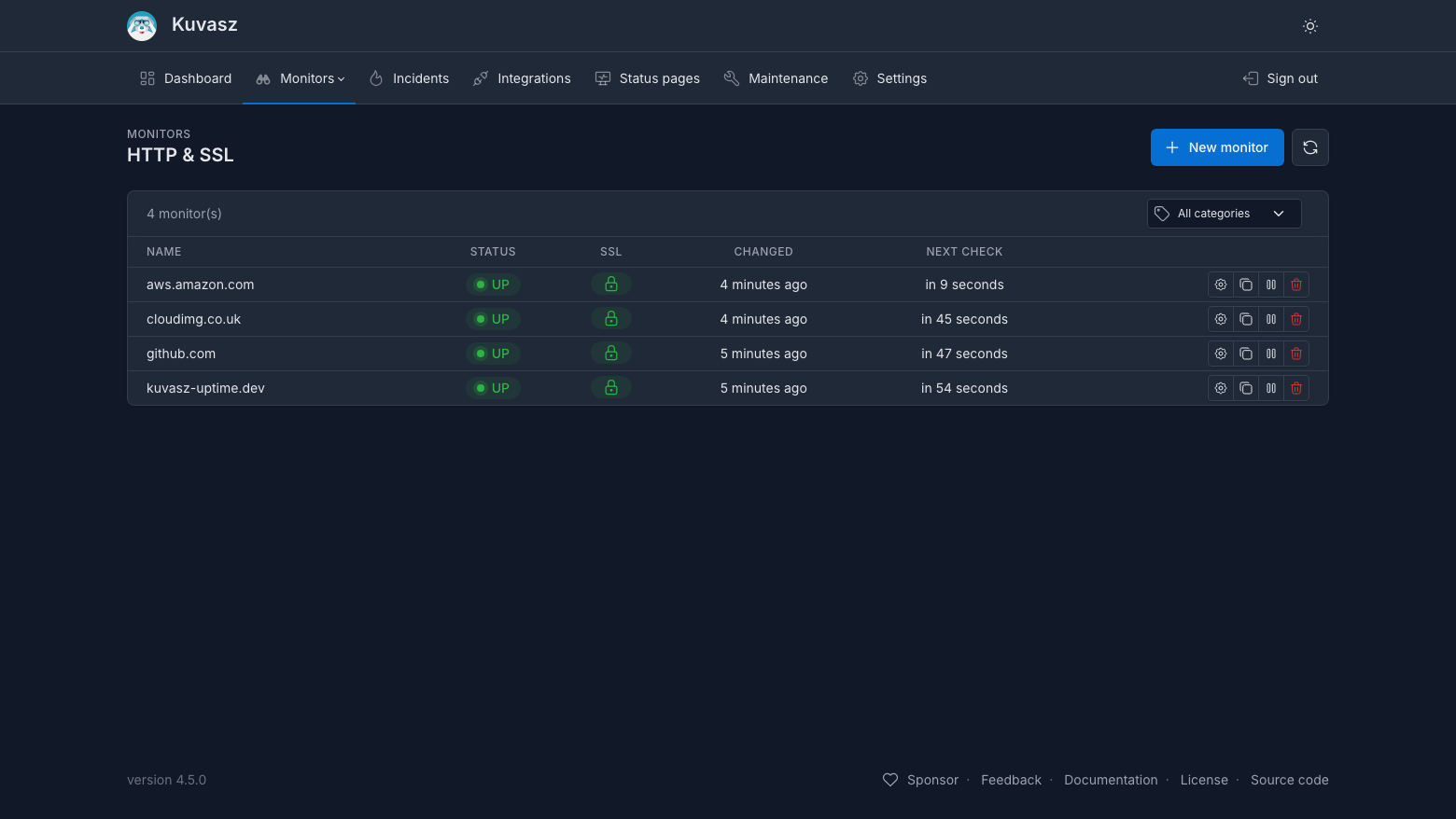Toggle light theme with sun icon

point(1310,26)
